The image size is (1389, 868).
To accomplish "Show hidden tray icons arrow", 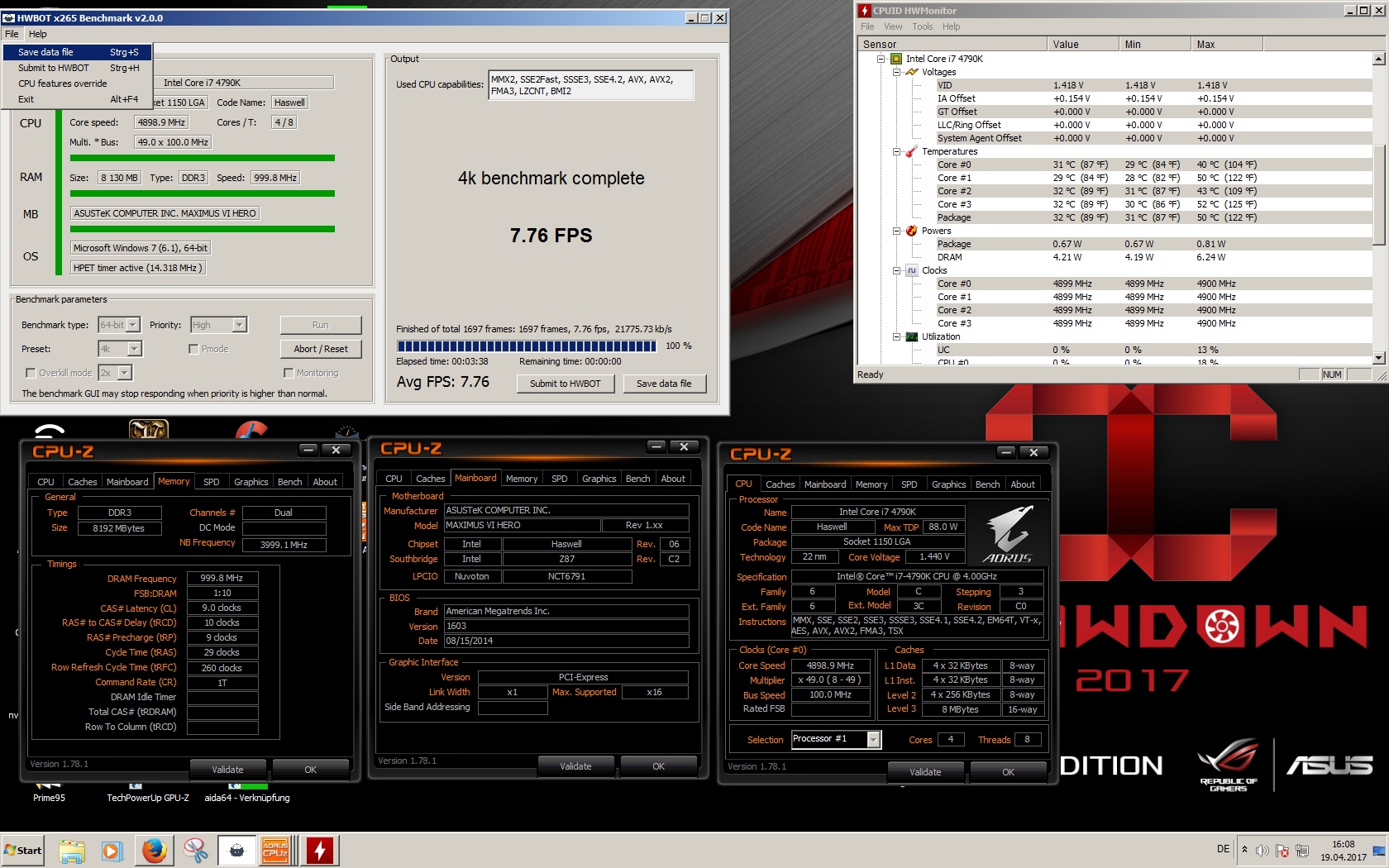I will 1244,850.
